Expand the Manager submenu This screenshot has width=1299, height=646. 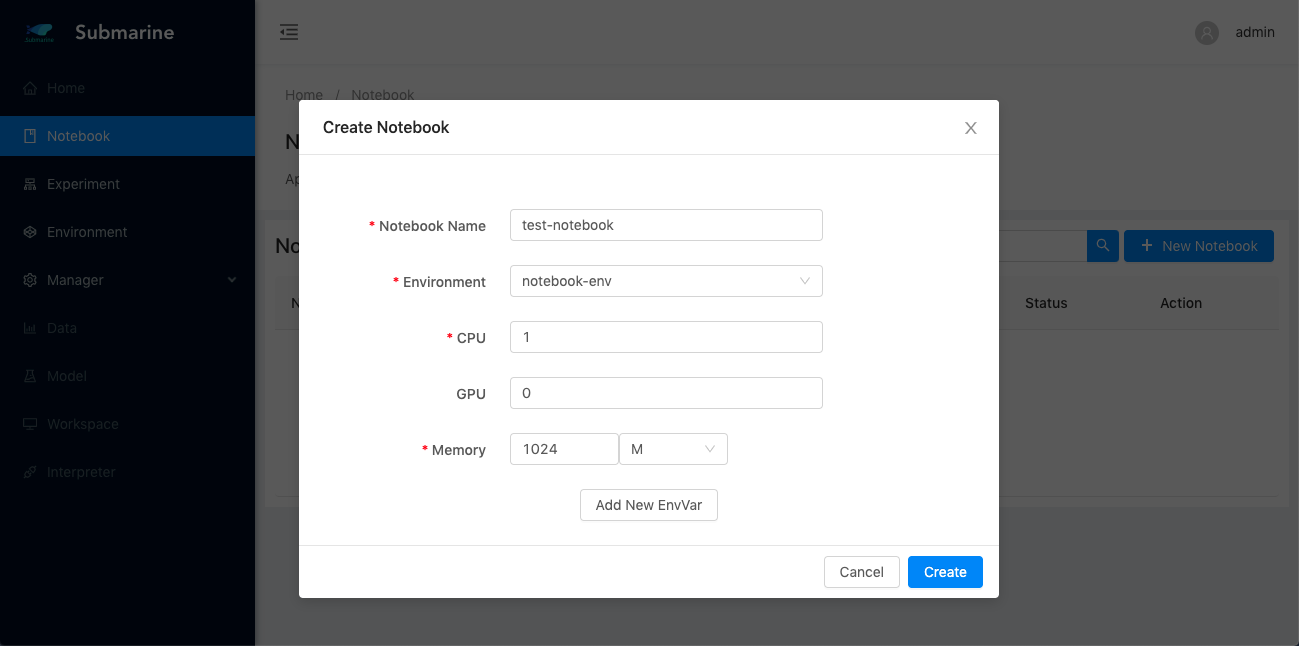tap(128, 280)
